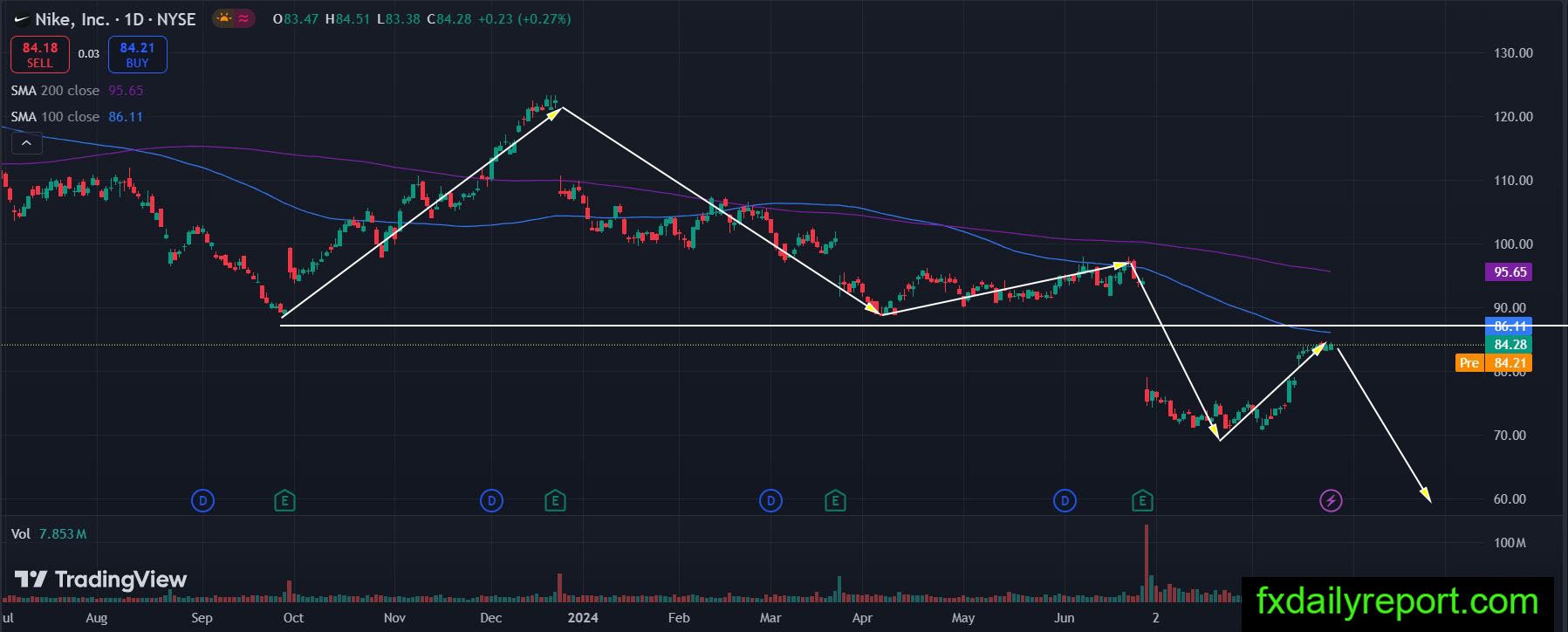Click the Nike swoosh logo icon
This screenshot has width=1568, height=632.
(21, 19)
